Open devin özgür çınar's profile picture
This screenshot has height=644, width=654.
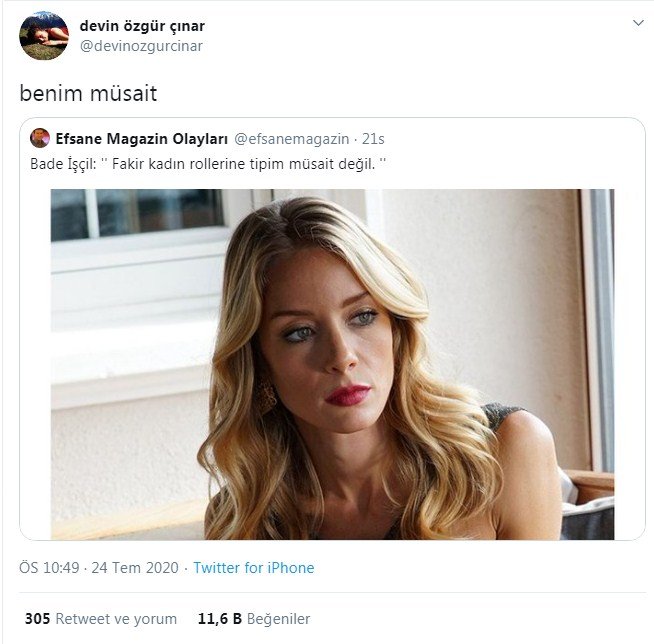pyautogui.click(x=44, y=36)
